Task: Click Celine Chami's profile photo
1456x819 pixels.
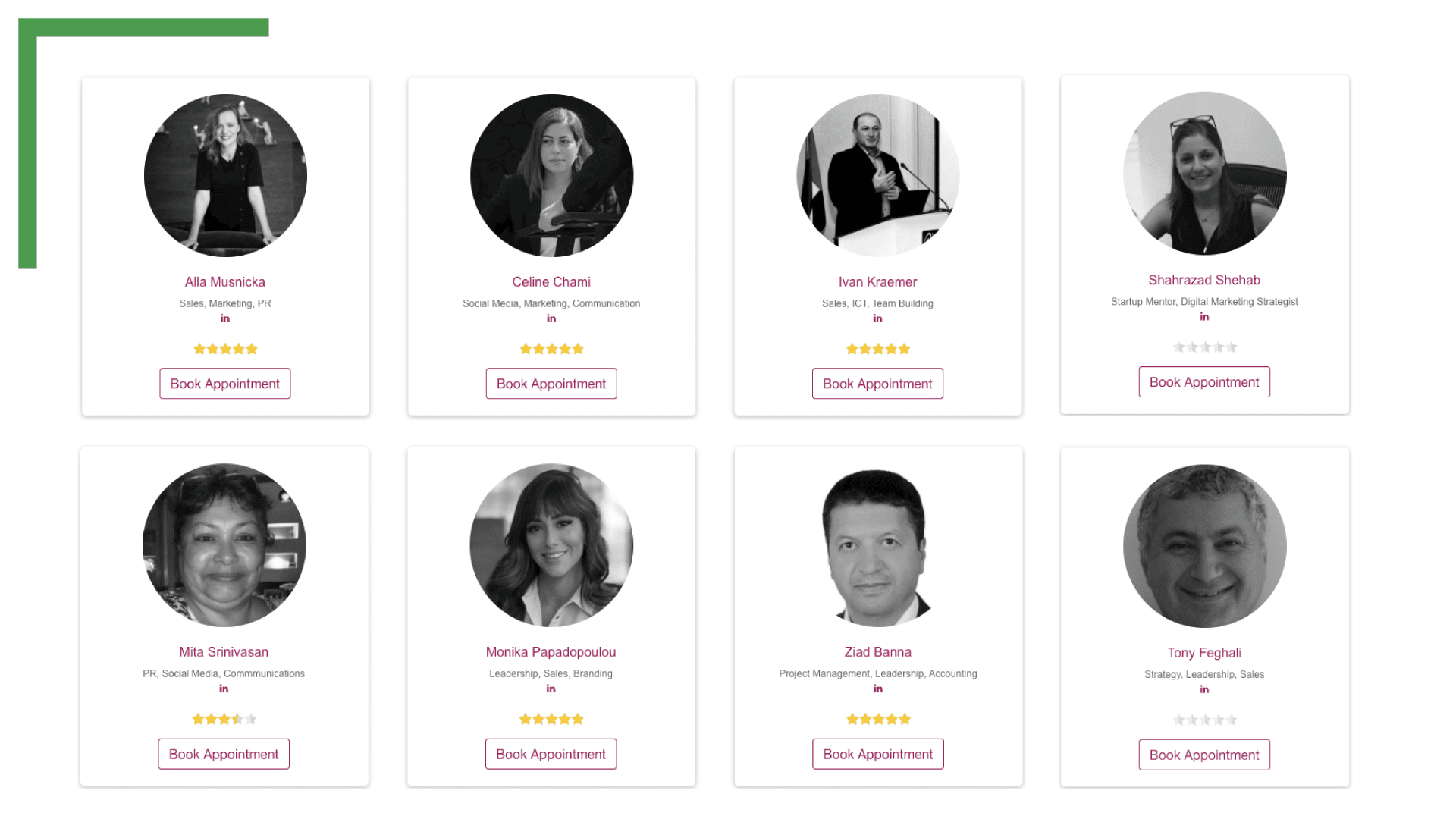Action: [x=551, y=175]
